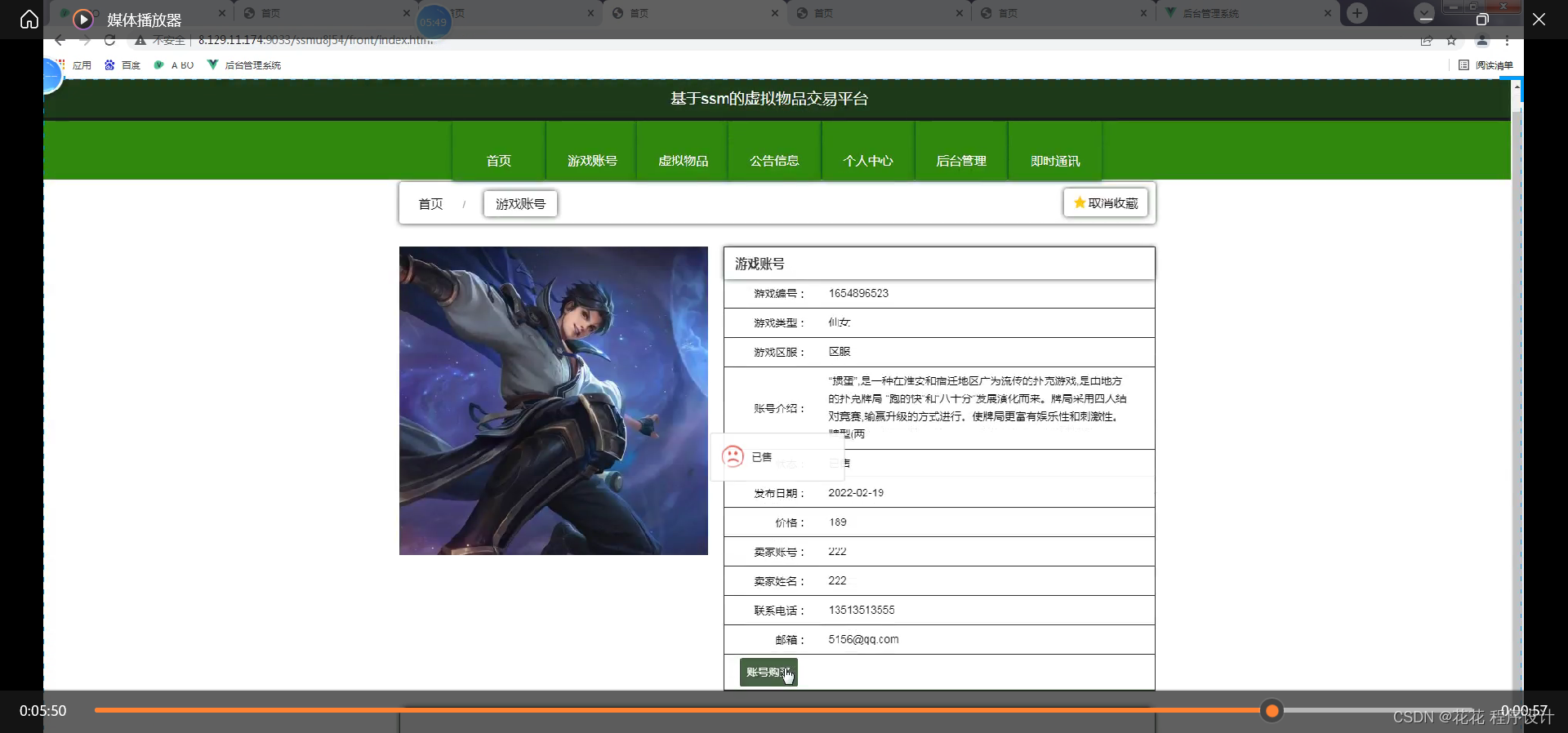Open the browser profile avatar icon
Image resolution: width=1568 pixels, height=733 pixels.
[1482, 41]
